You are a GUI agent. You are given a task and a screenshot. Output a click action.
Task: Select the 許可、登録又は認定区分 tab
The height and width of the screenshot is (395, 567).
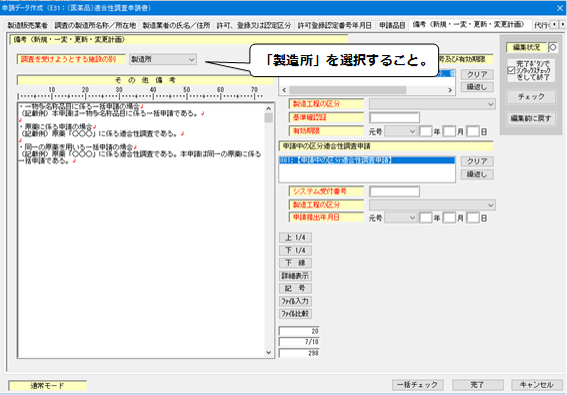[x=253, y=25]
